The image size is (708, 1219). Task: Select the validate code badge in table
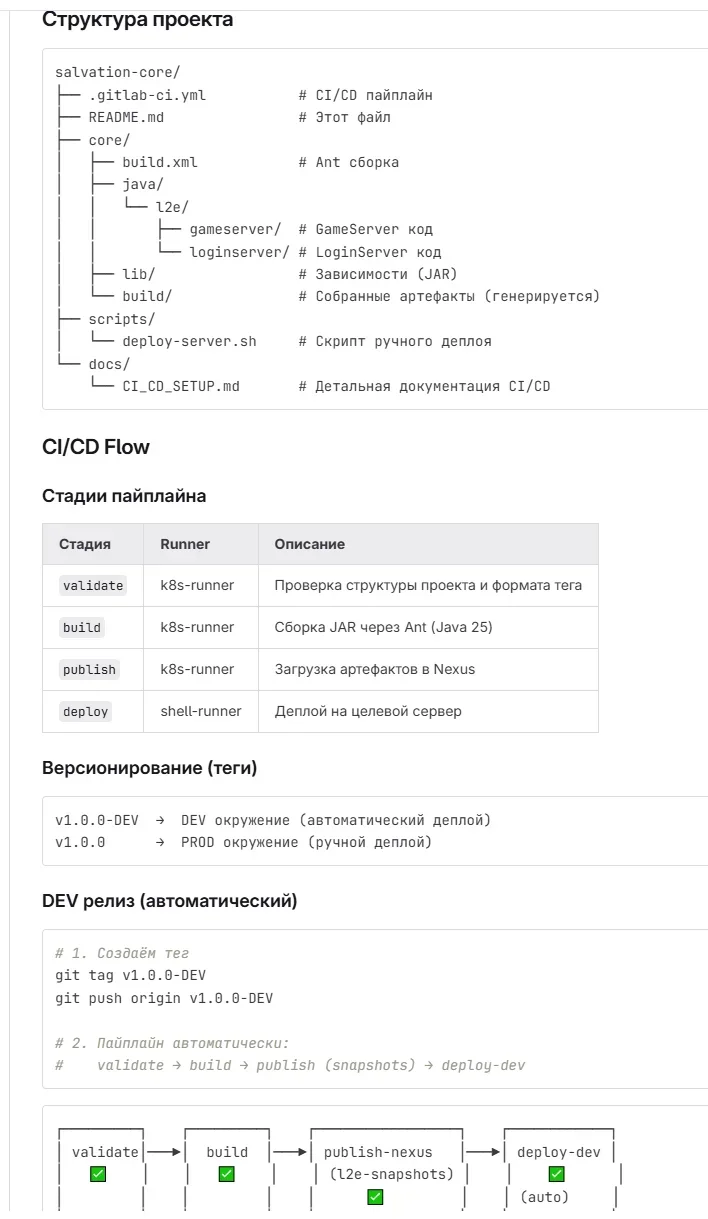[x=93, y=586]
